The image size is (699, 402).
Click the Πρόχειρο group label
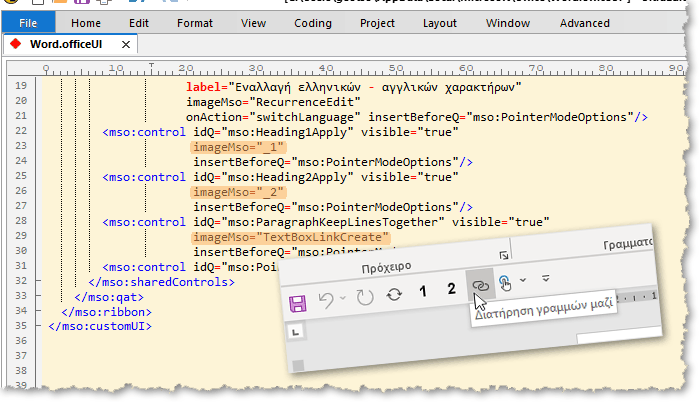[387, 268]
